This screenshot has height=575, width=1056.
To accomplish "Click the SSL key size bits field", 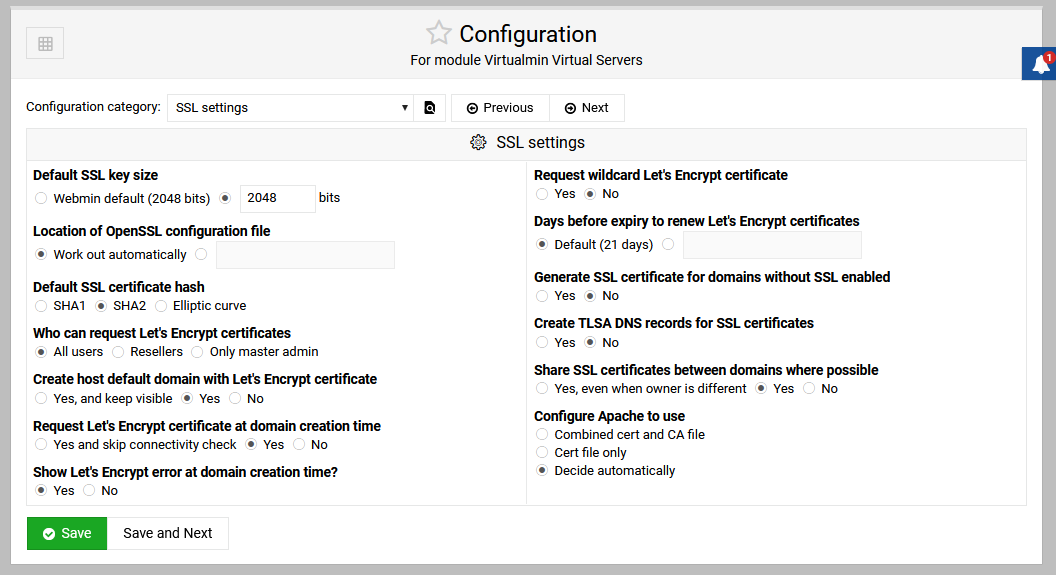I will [277, 199].
